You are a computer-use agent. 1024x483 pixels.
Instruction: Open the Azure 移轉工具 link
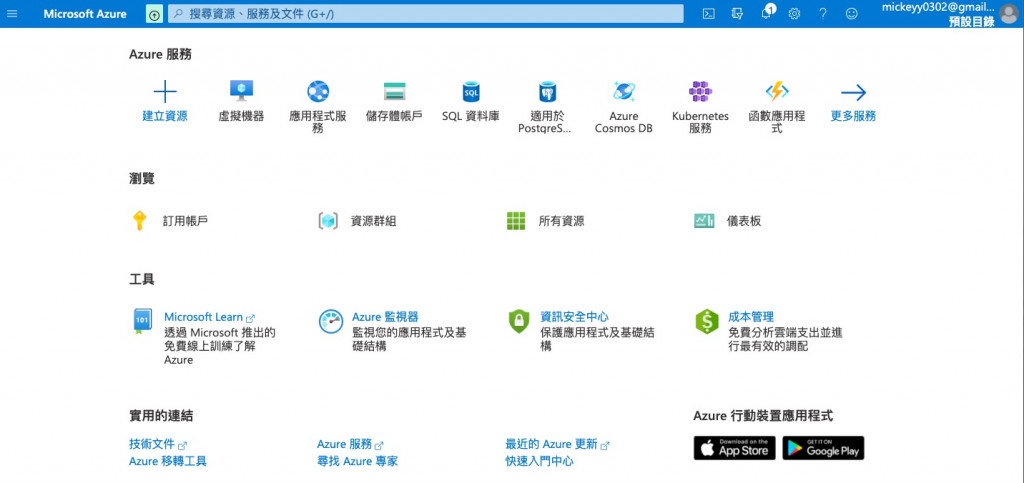[x=168, y=461]
